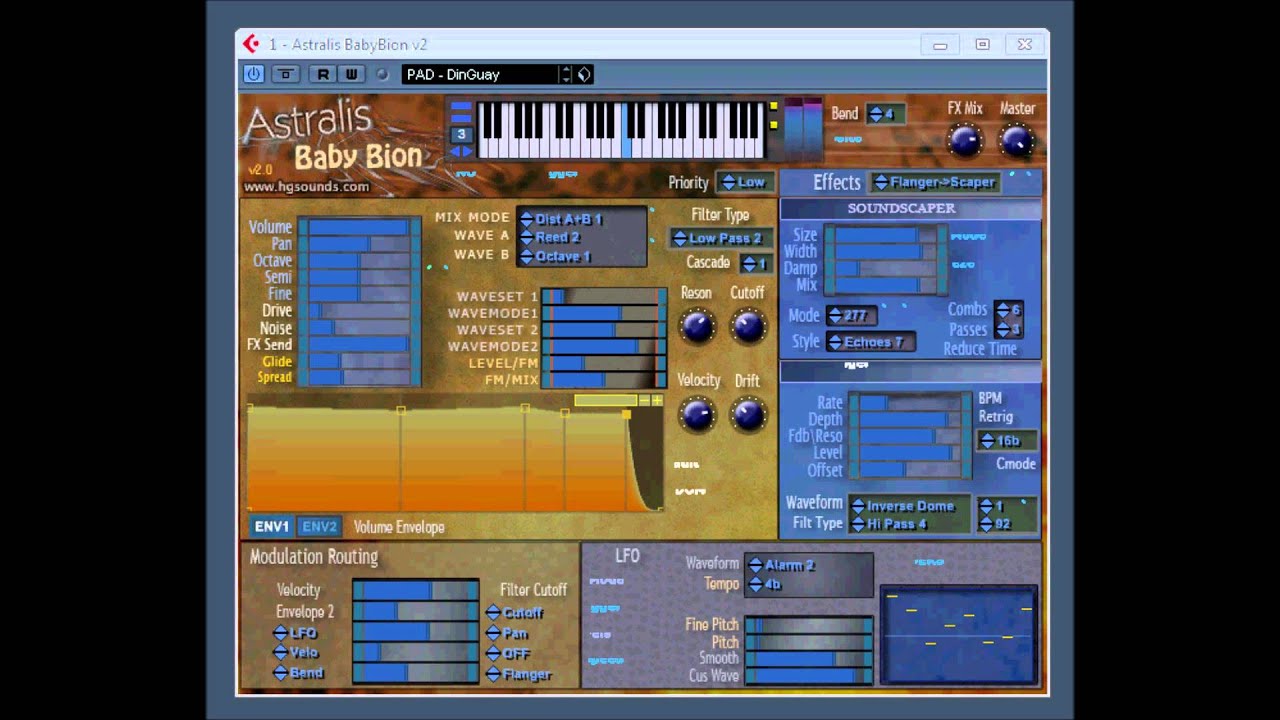Set the Volume slider level
Viewport: 1280px width, 720px height.
pyautogui.click(x=359, y=227)
